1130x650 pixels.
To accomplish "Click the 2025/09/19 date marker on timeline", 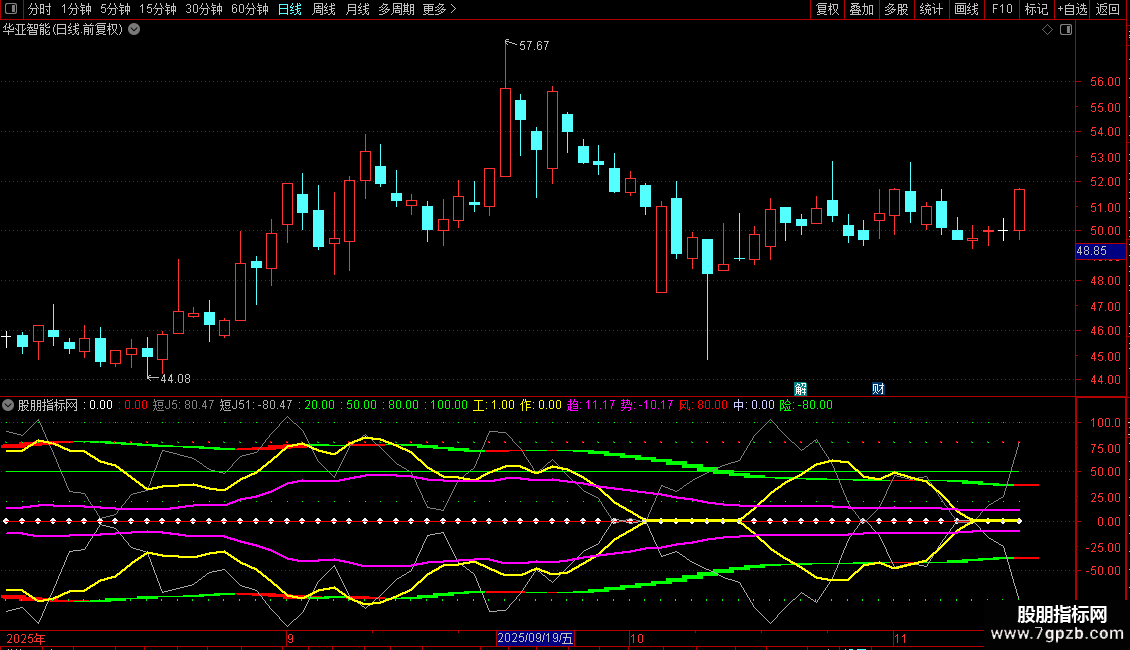I will (536, 638).
